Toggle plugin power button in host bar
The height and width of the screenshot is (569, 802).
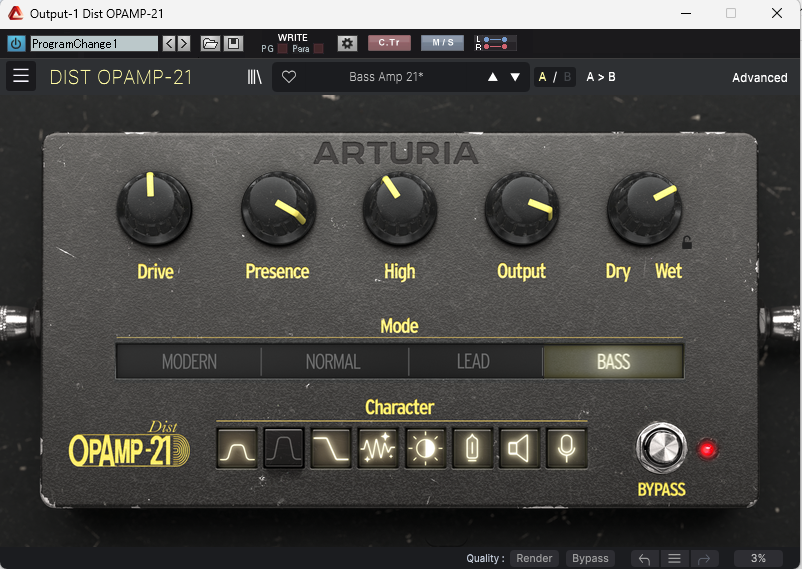[16, 43]
